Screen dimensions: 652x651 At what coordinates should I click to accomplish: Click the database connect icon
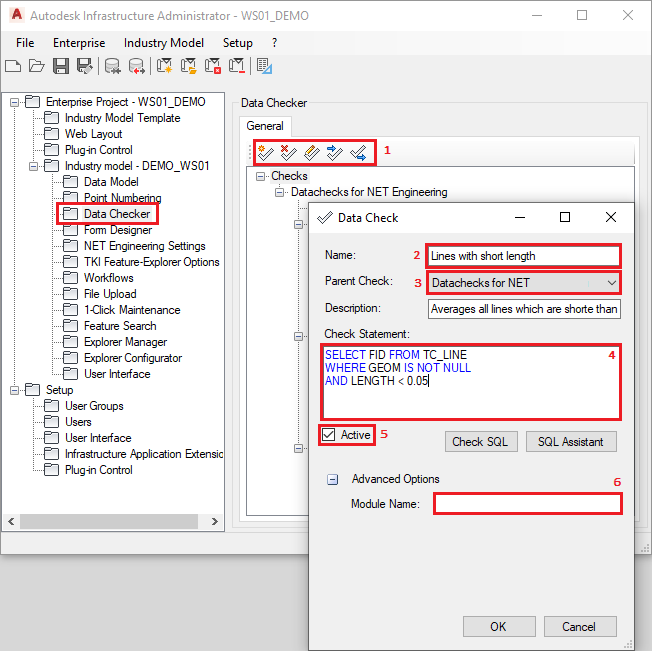pos(112,66)
